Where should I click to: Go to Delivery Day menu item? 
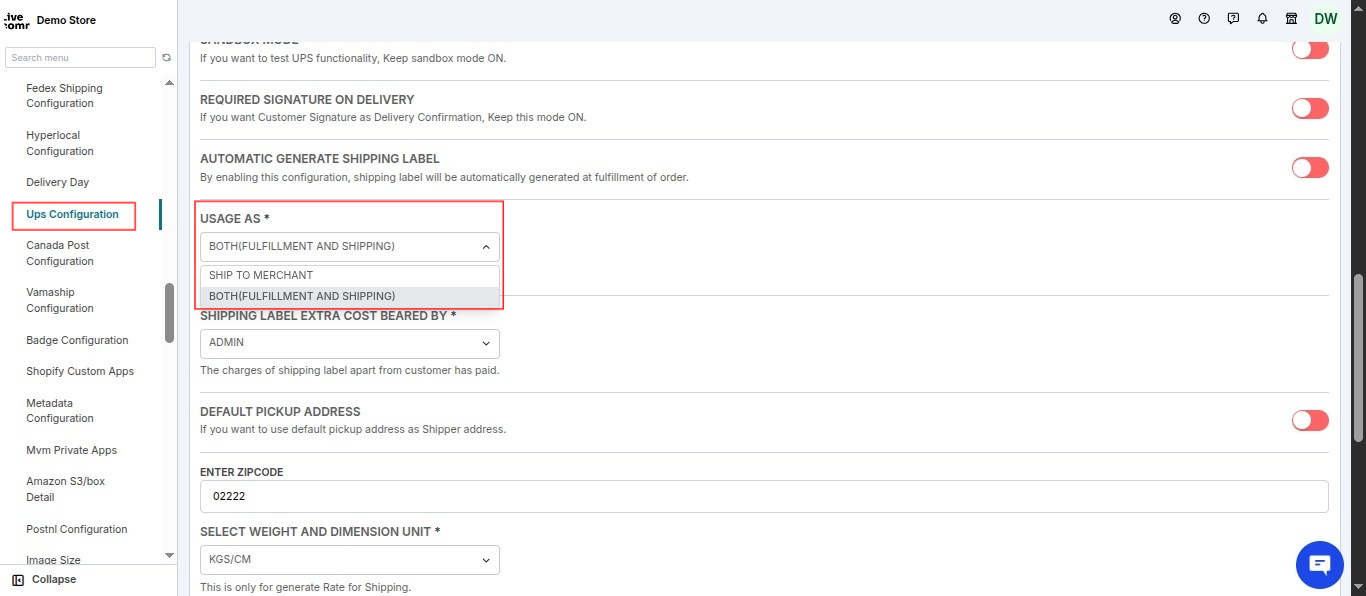click(57, 182)
